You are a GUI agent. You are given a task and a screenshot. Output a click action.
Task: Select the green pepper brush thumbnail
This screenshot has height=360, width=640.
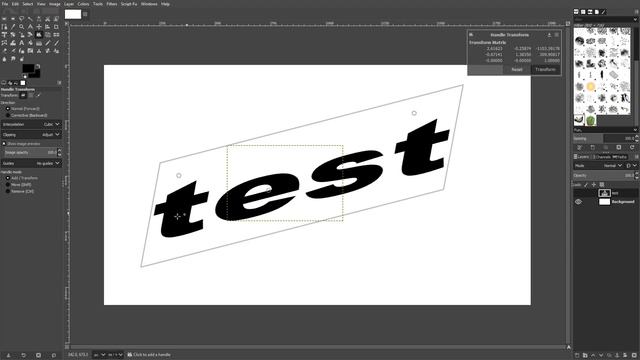click(591, 120)
